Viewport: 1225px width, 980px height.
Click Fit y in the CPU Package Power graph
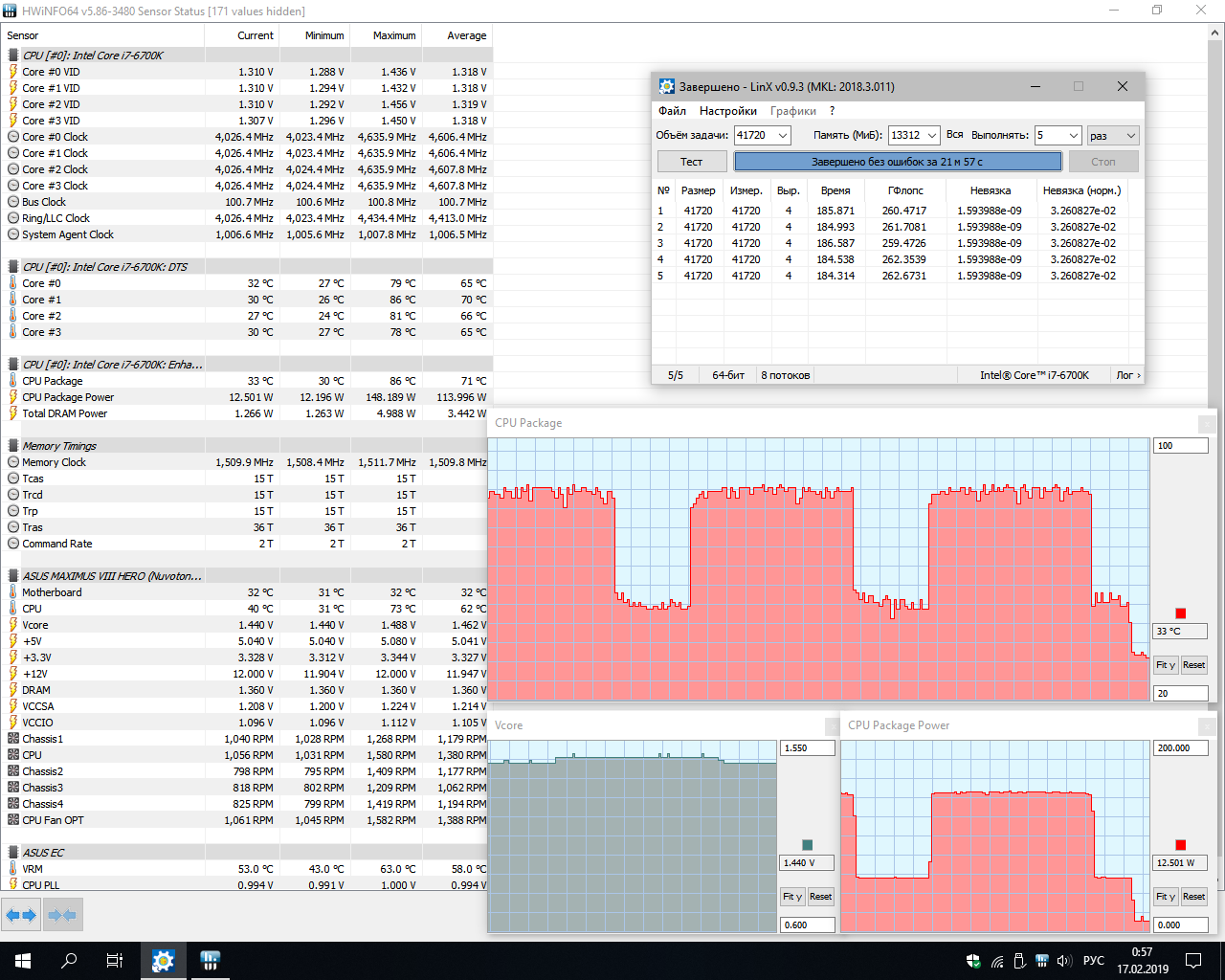pos(1166,897)
